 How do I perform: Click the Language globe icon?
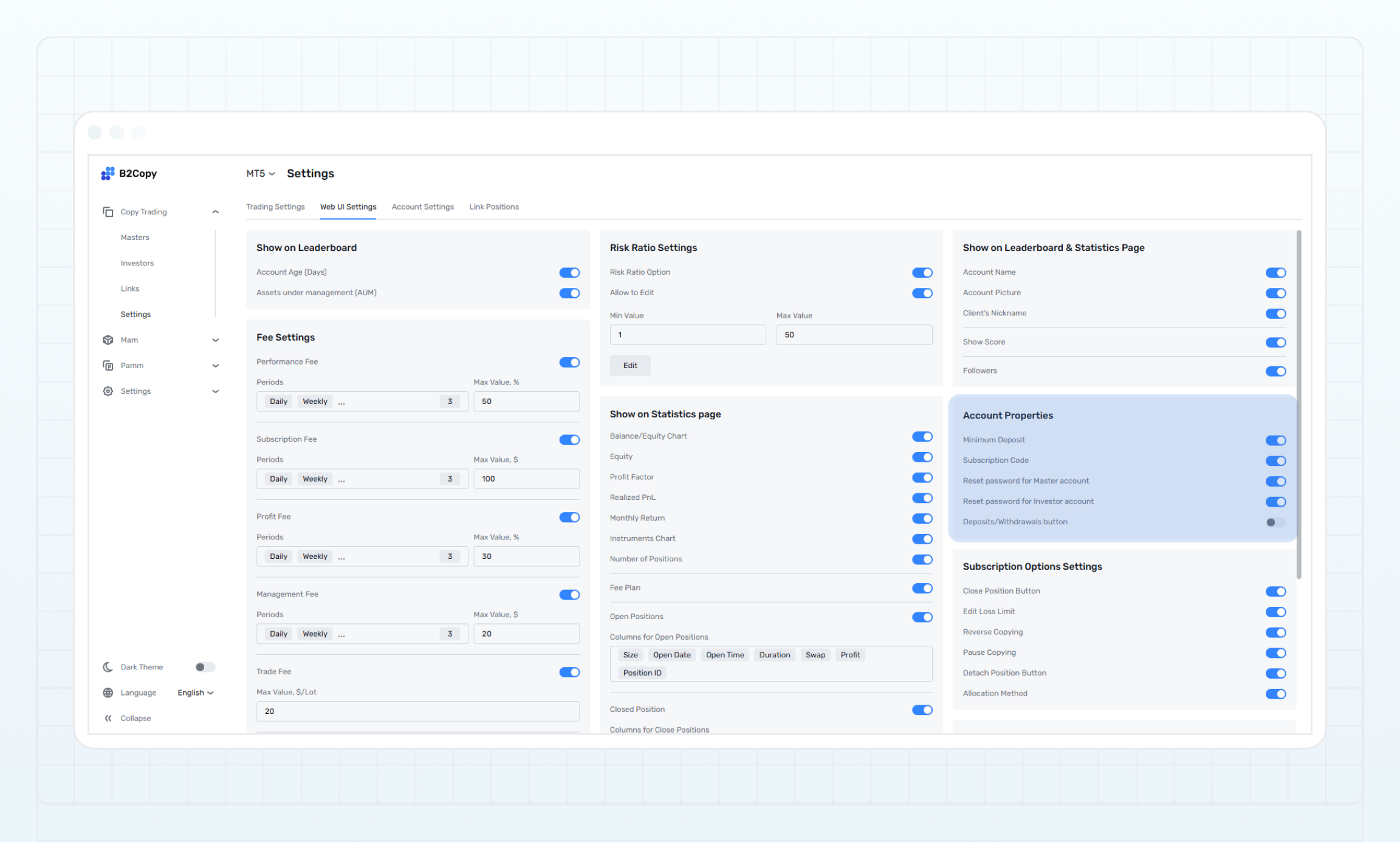pos(108,693)
